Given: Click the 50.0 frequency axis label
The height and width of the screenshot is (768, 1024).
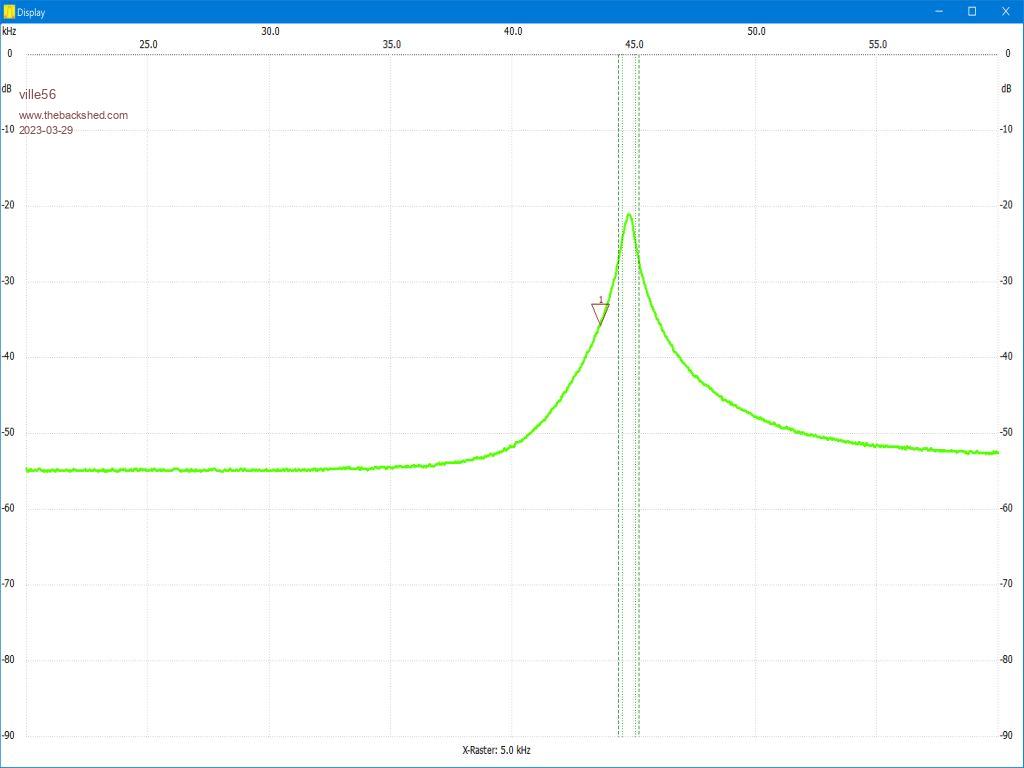Looking at the screenshot, I should (756, 32).
